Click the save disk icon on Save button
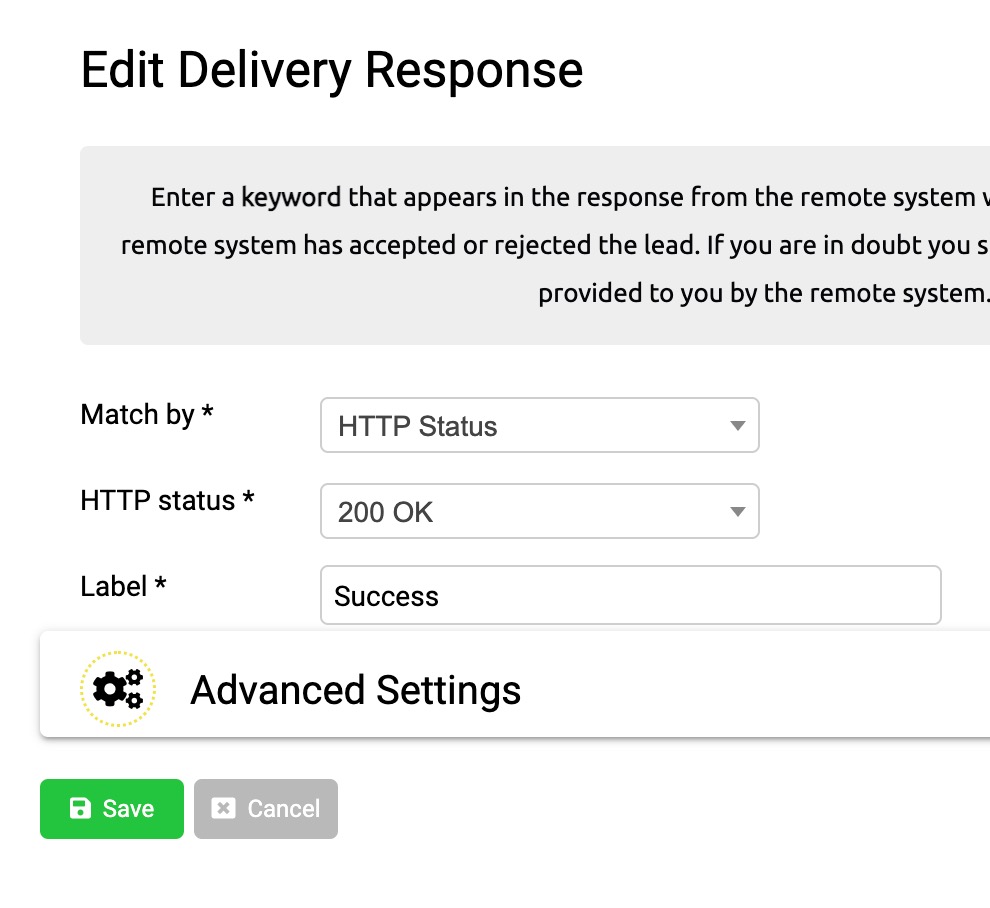Viewport: 990px width, 908px height. pos(80,808)
